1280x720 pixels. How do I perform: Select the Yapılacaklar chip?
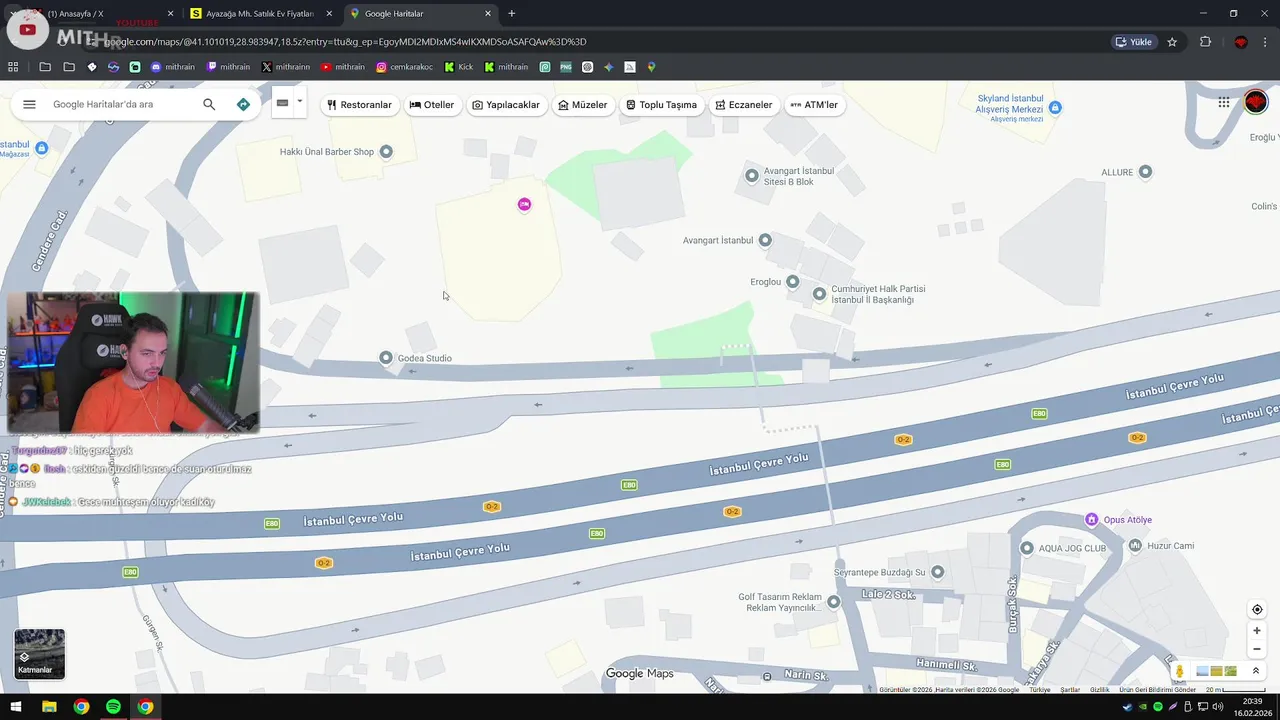(506, 105)
